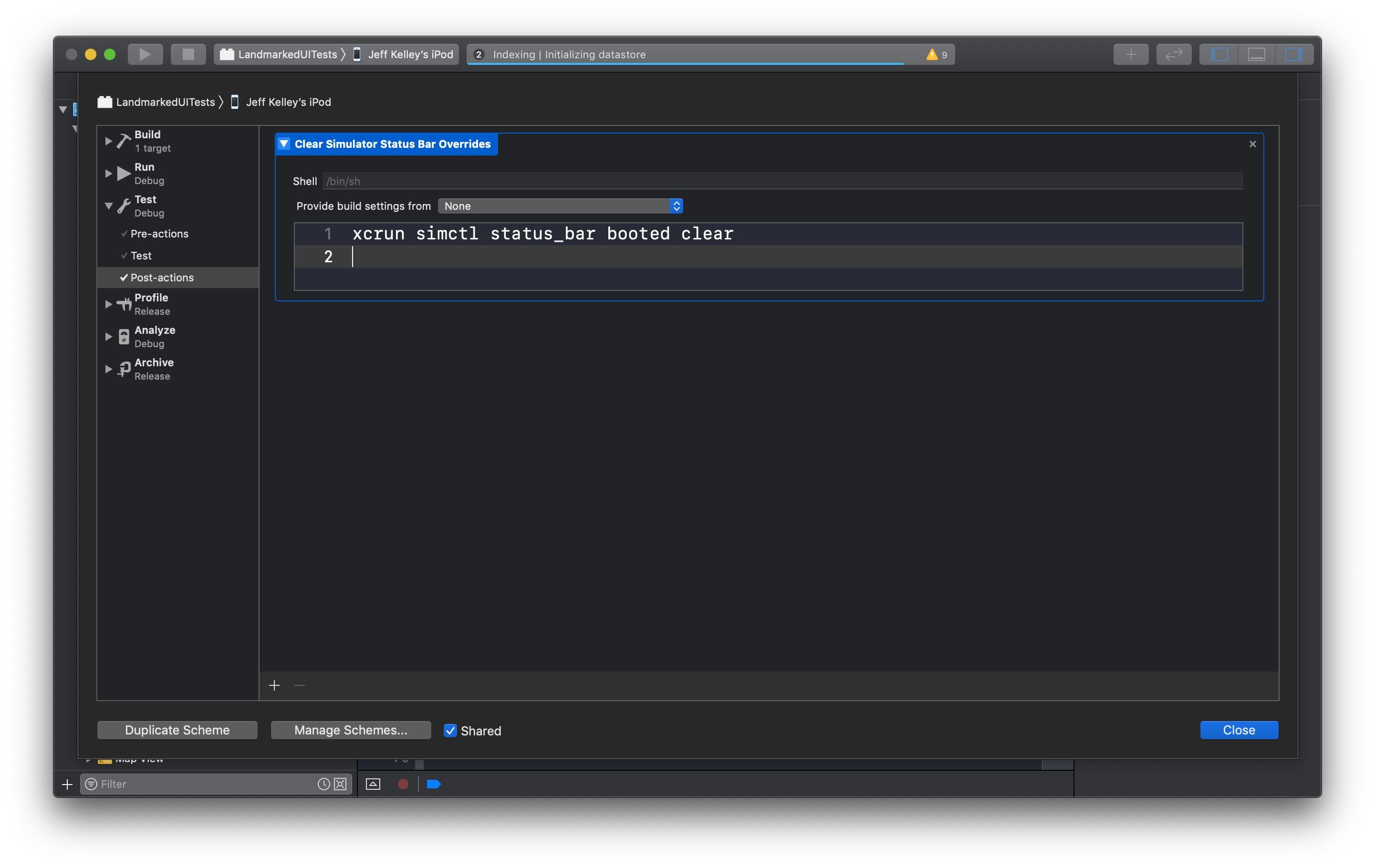Click the red record UI test button
Viewport: 1375px width, 868px height.
point(403,784)
